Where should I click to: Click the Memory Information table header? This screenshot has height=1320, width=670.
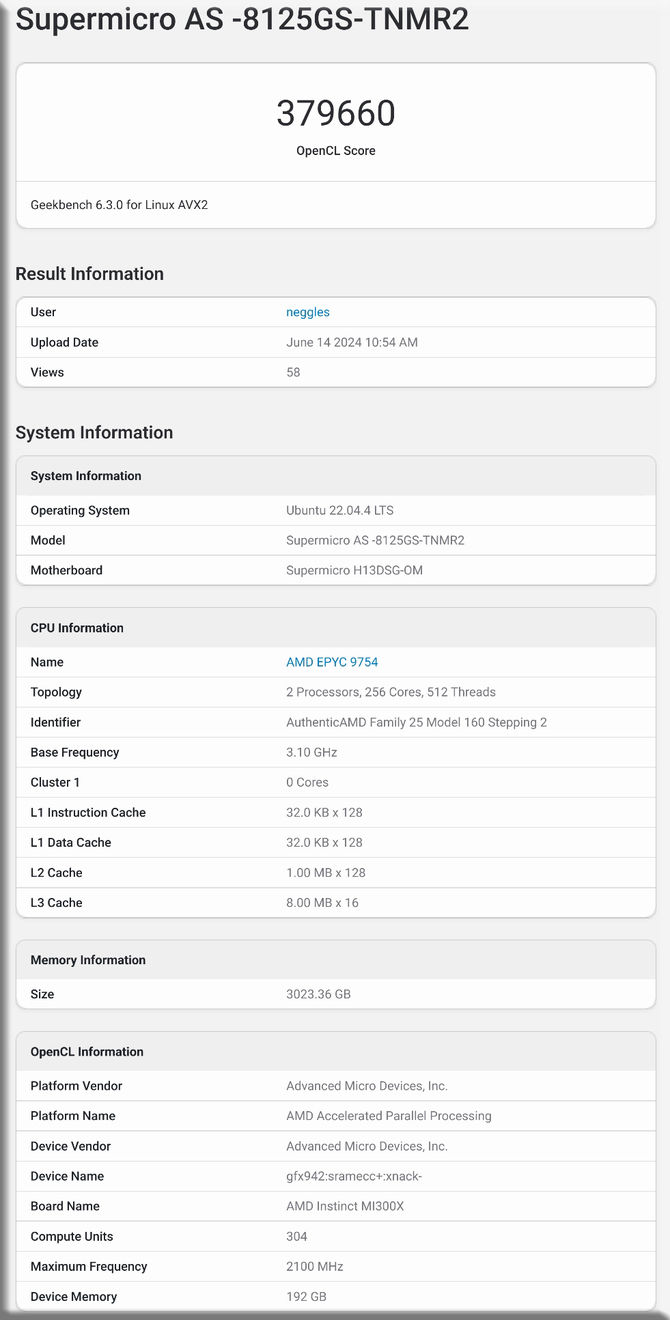(x=336, y=960)
